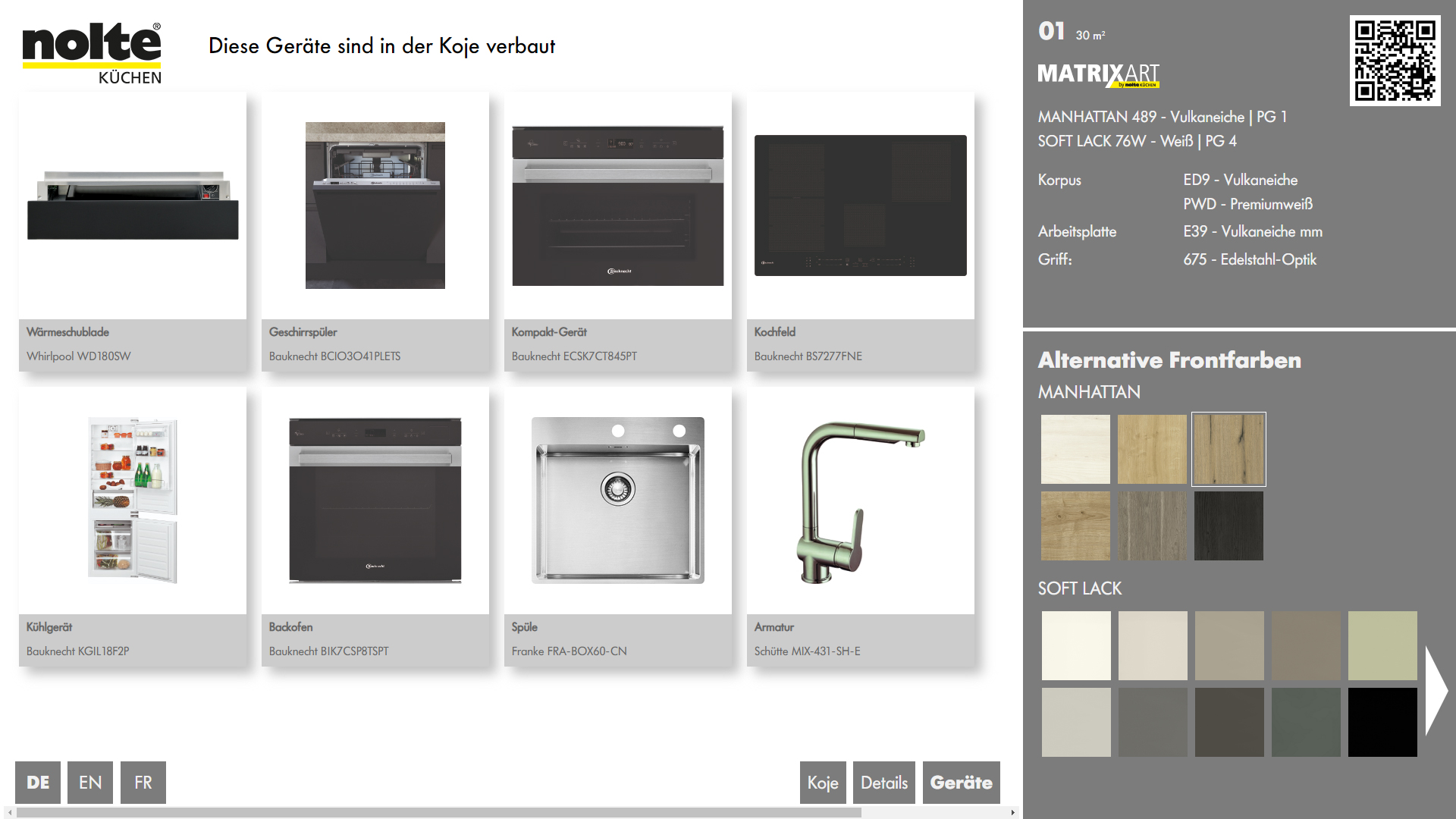This screenshot has height=819, width=1456.
Task: Open the Whirlpool Wärmeschublade product image
Action: pos(133,206)
